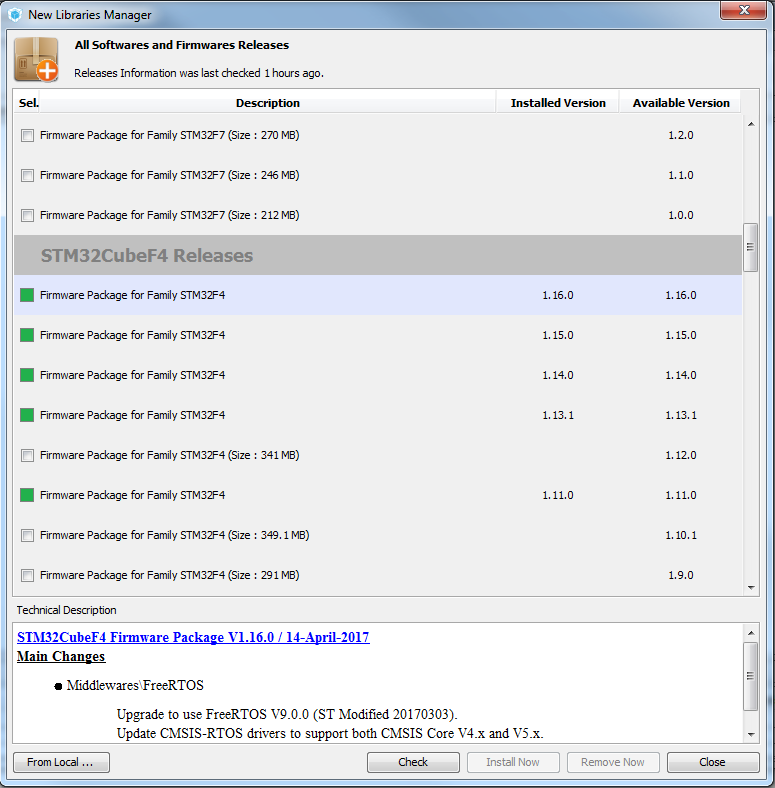Click the Main Changes heading
775x788 pixels.
coord(61,656)
